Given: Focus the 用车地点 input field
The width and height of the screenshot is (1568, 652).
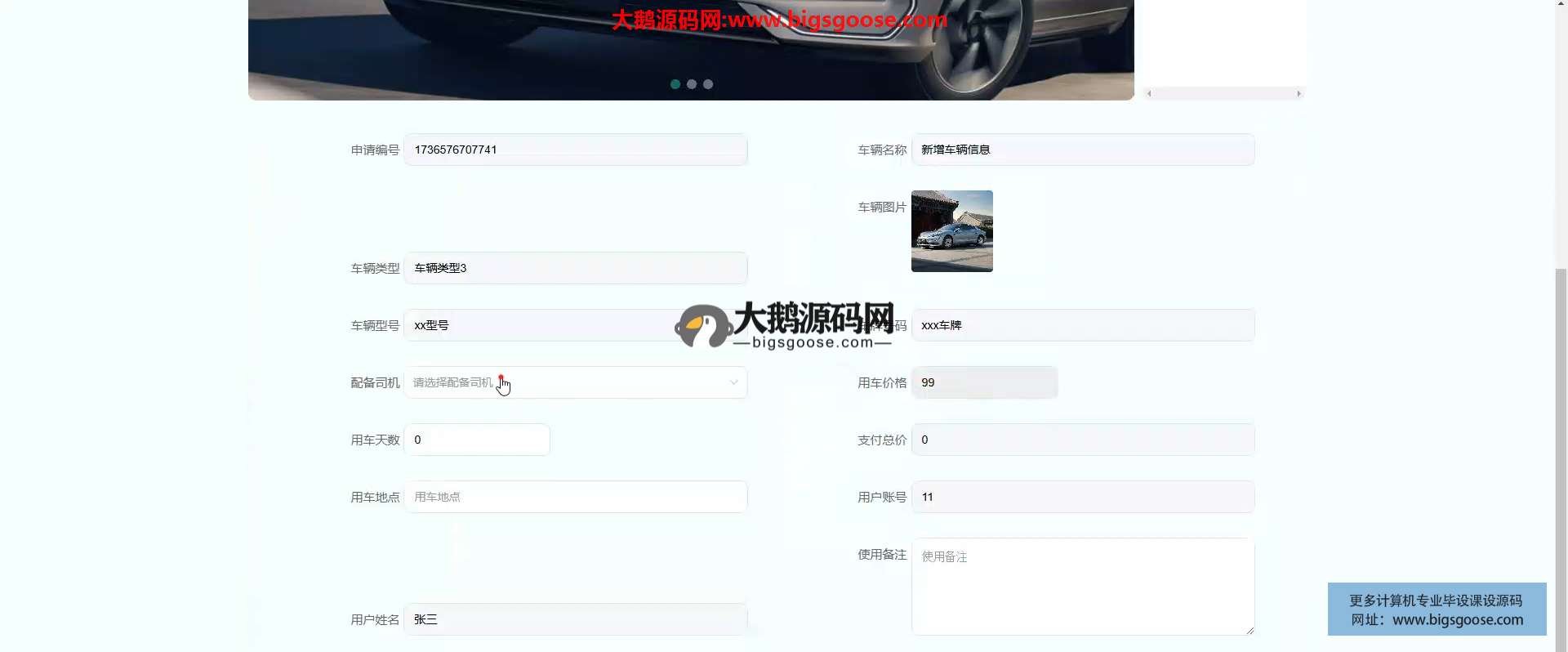Looking at the screenshot, I should tap(575, 497).
